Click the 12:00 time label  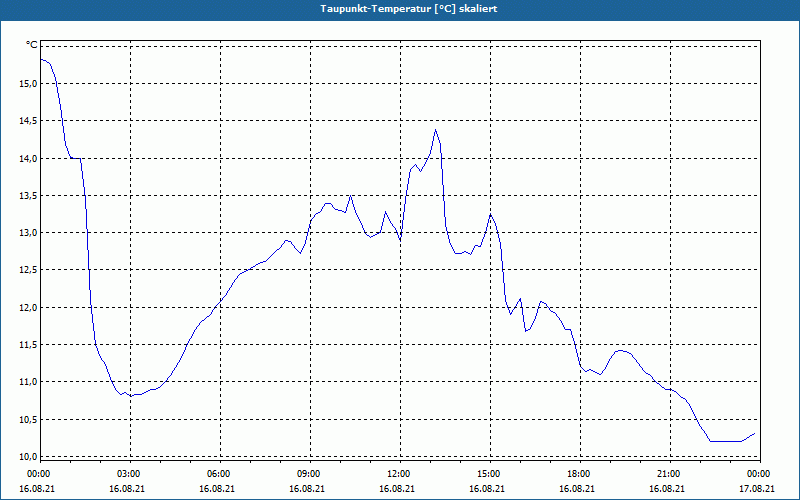[x=401, y=474]
